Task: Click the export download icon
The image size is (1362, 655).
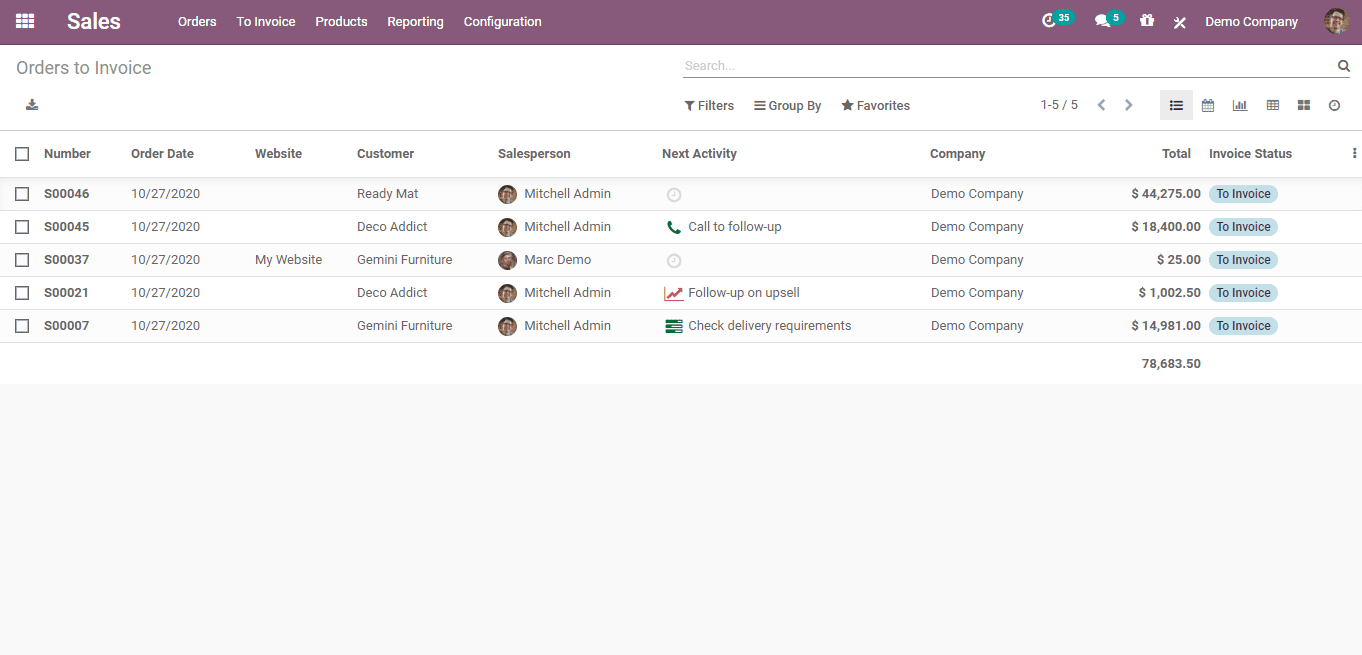Action: coord(32,105)
